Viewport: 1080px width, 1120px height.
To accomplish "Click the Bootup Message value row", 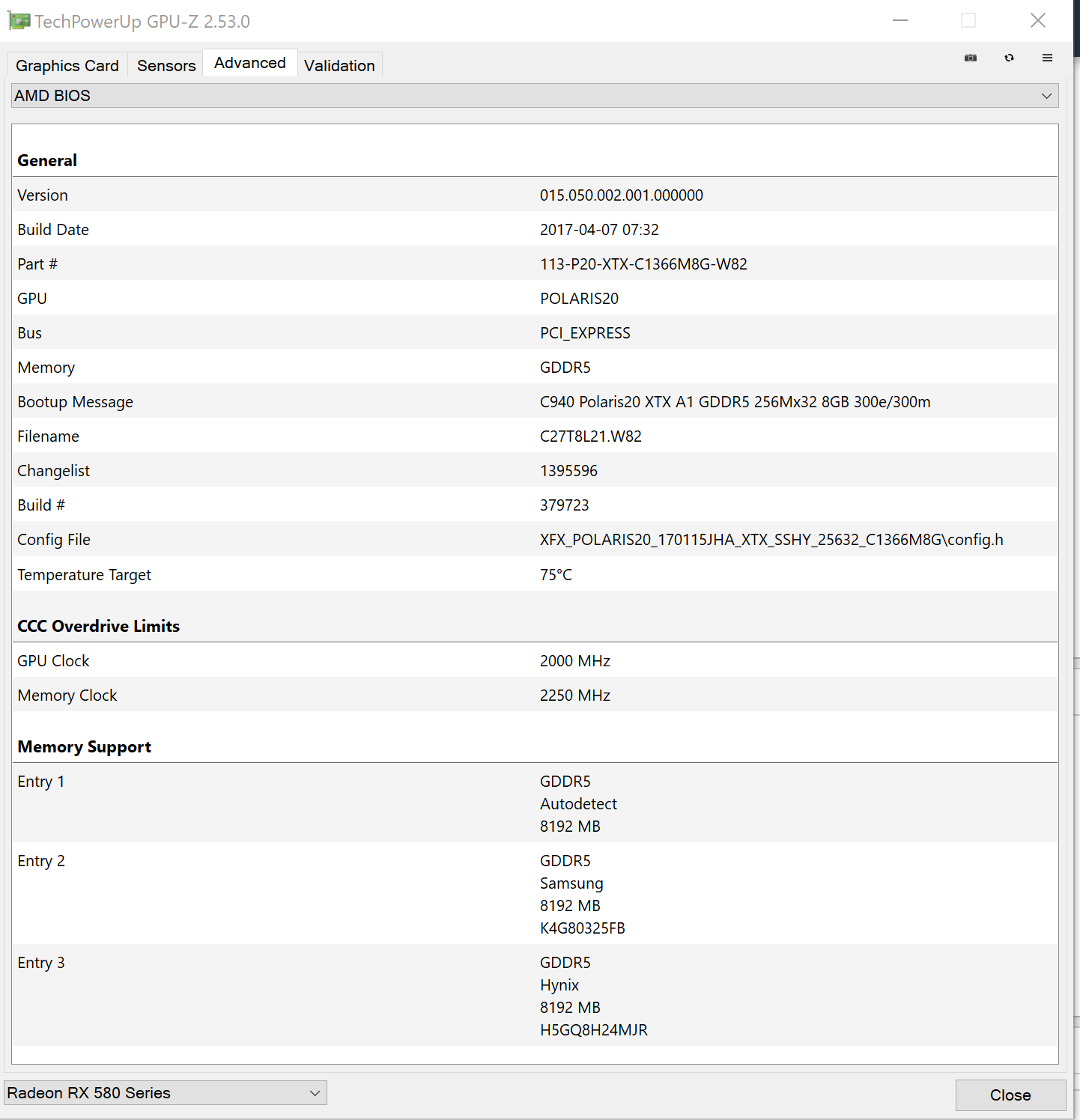I will [x=535, y=402].
